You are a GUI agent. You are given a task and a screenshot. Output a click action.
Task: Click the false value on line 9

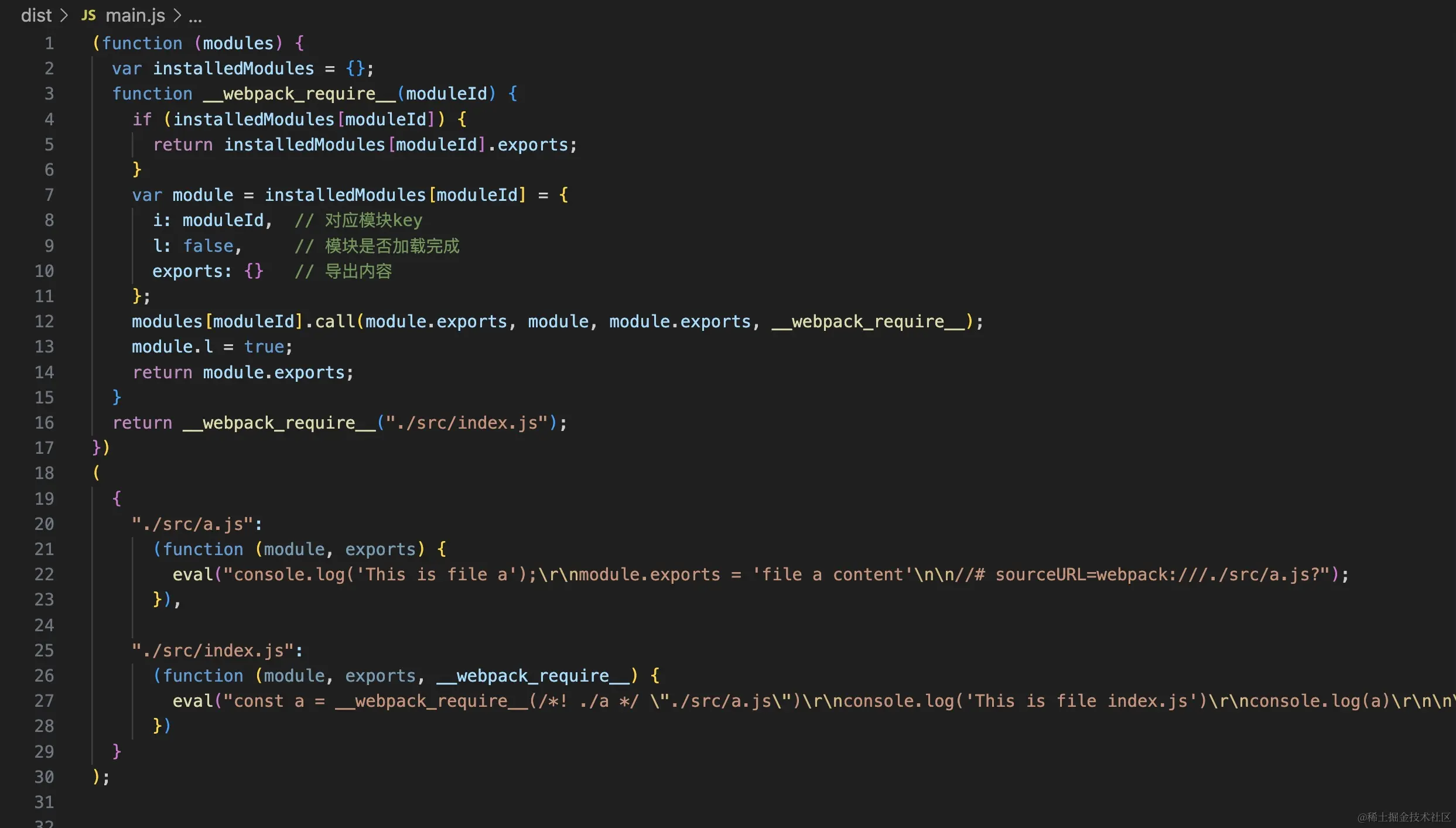tap(208, 246)
